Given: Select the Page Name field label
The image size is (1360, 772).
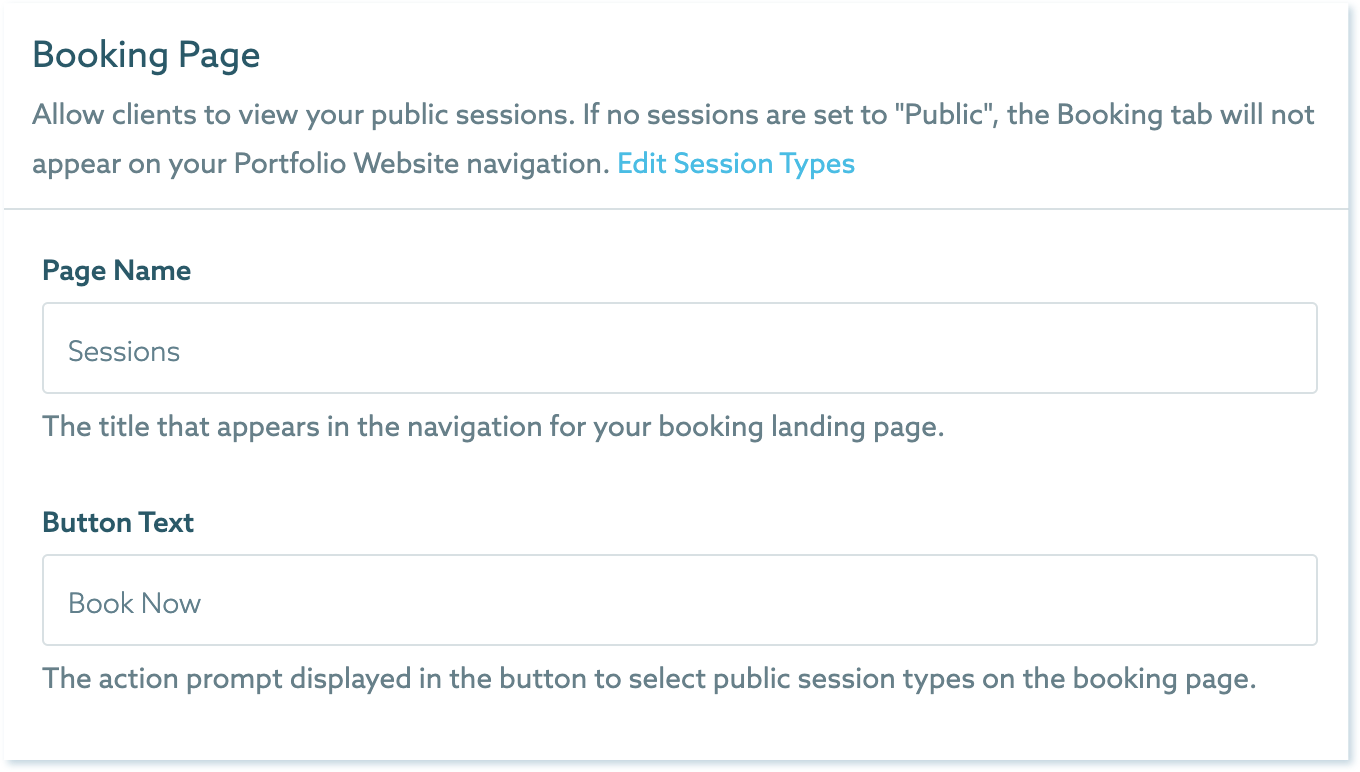Looking at the screenshot, I should (117, 271).
